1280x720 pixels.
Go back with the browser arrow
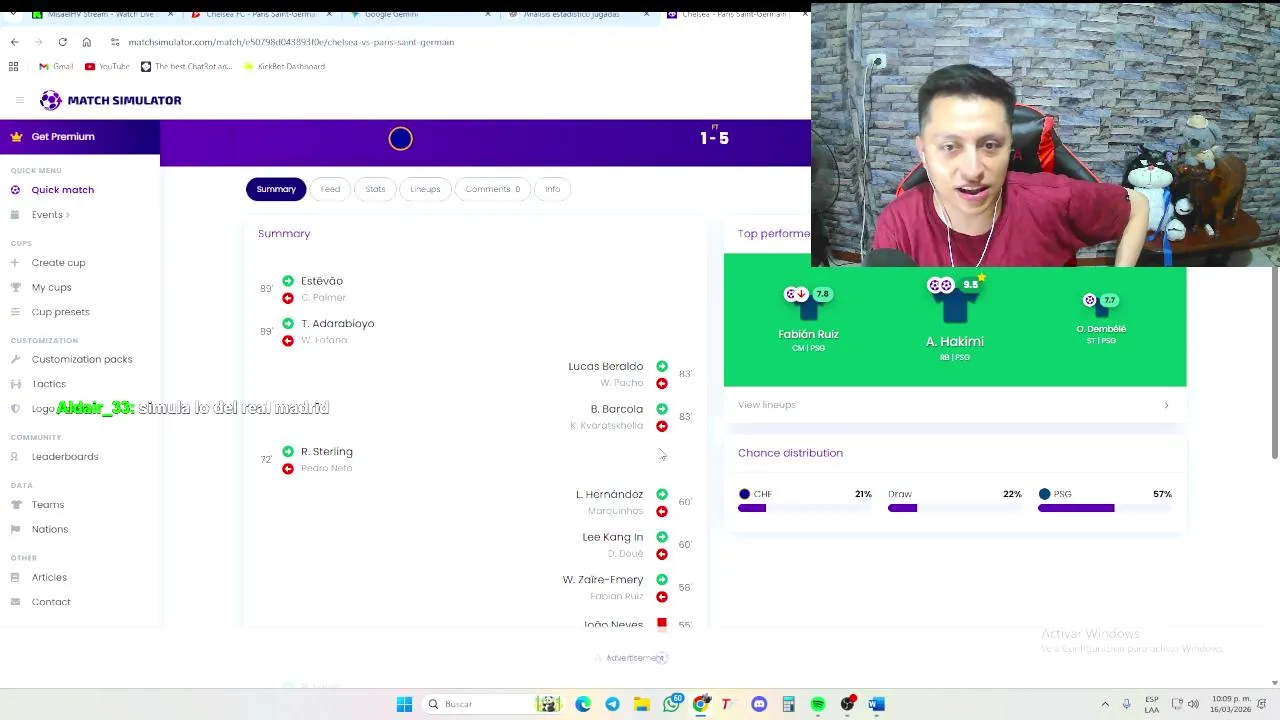(x=14, y=42)
